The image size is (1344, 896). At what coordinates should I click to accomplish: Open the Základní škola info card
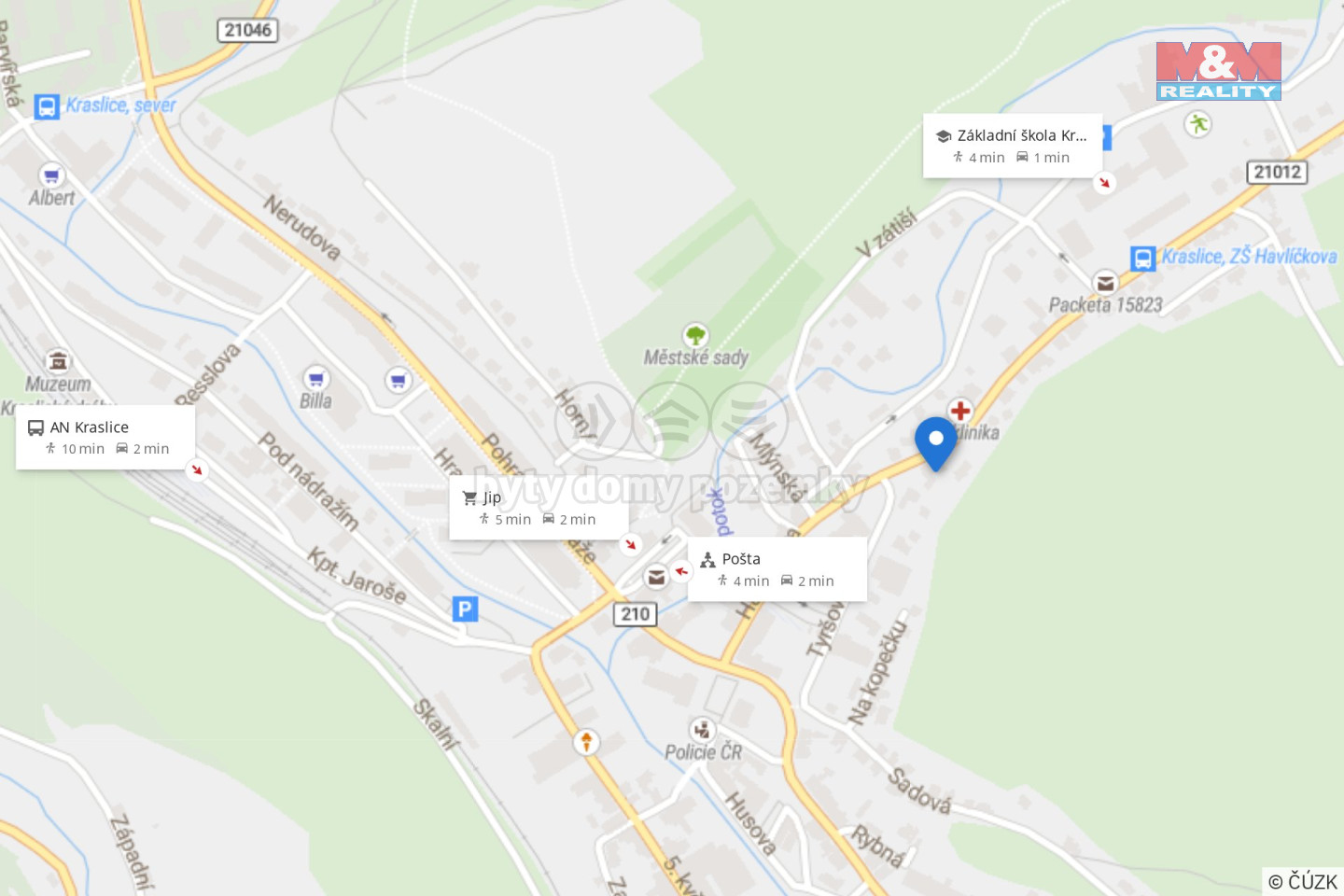(x=1013, y=146)
